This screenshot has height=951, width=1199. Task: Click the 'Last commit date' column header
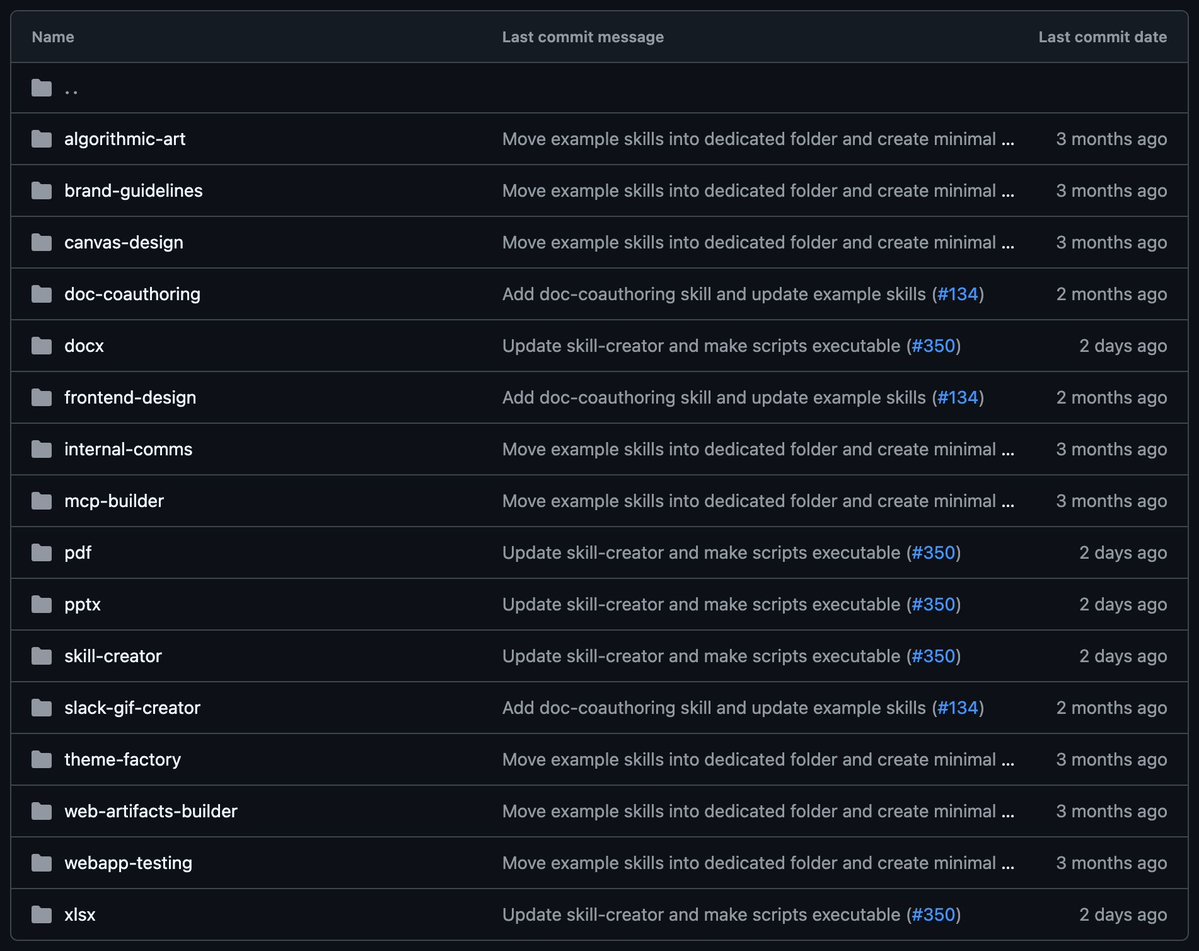(1103, 37)
